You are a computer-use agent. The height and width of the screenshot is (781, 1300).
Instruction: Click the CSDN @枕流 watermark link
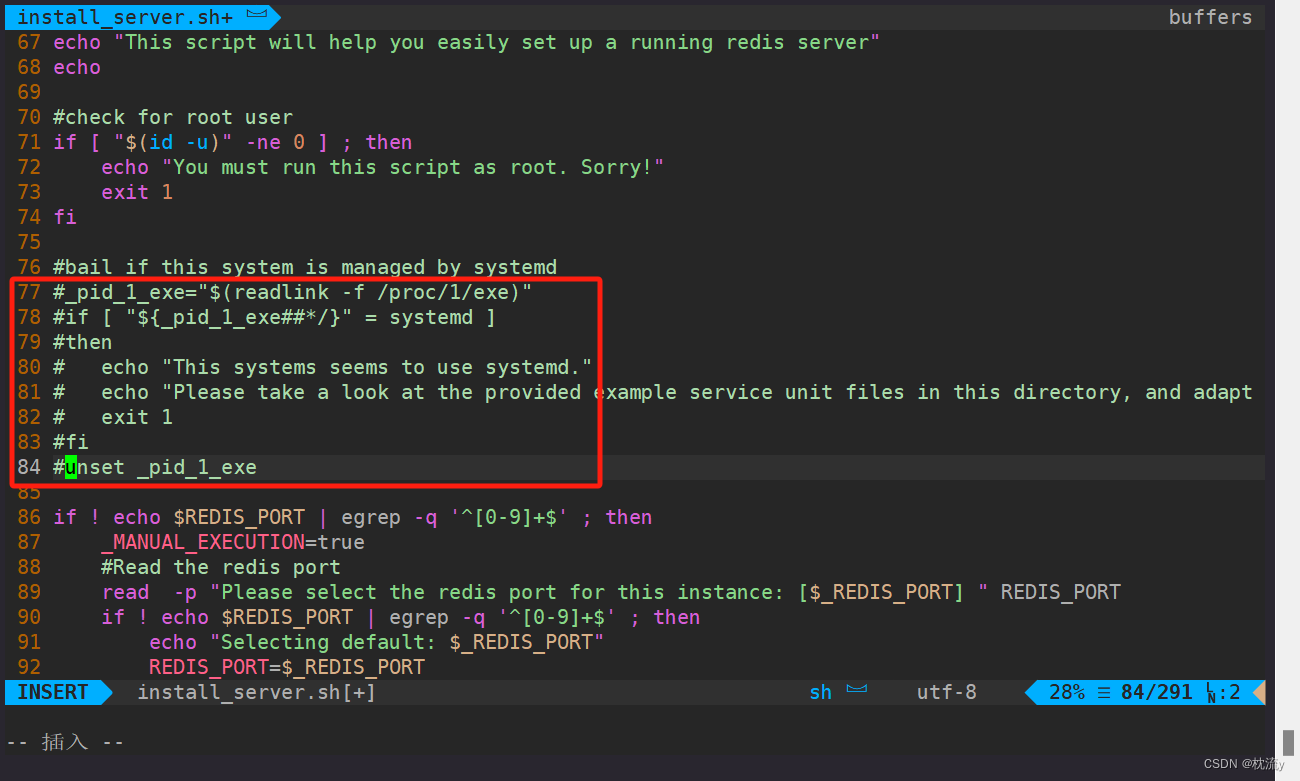[x=1241, y=763]
